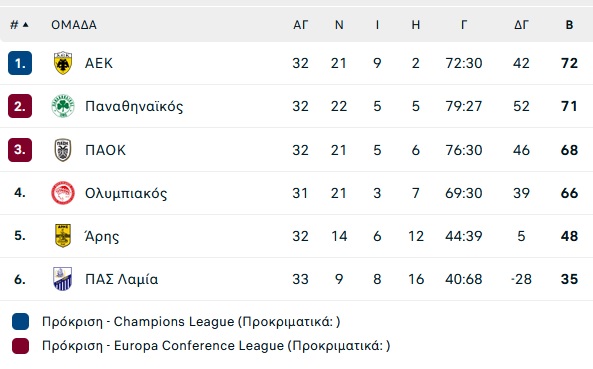
Task: Sort table by ΑΓ column header
Action: point(301,25)
